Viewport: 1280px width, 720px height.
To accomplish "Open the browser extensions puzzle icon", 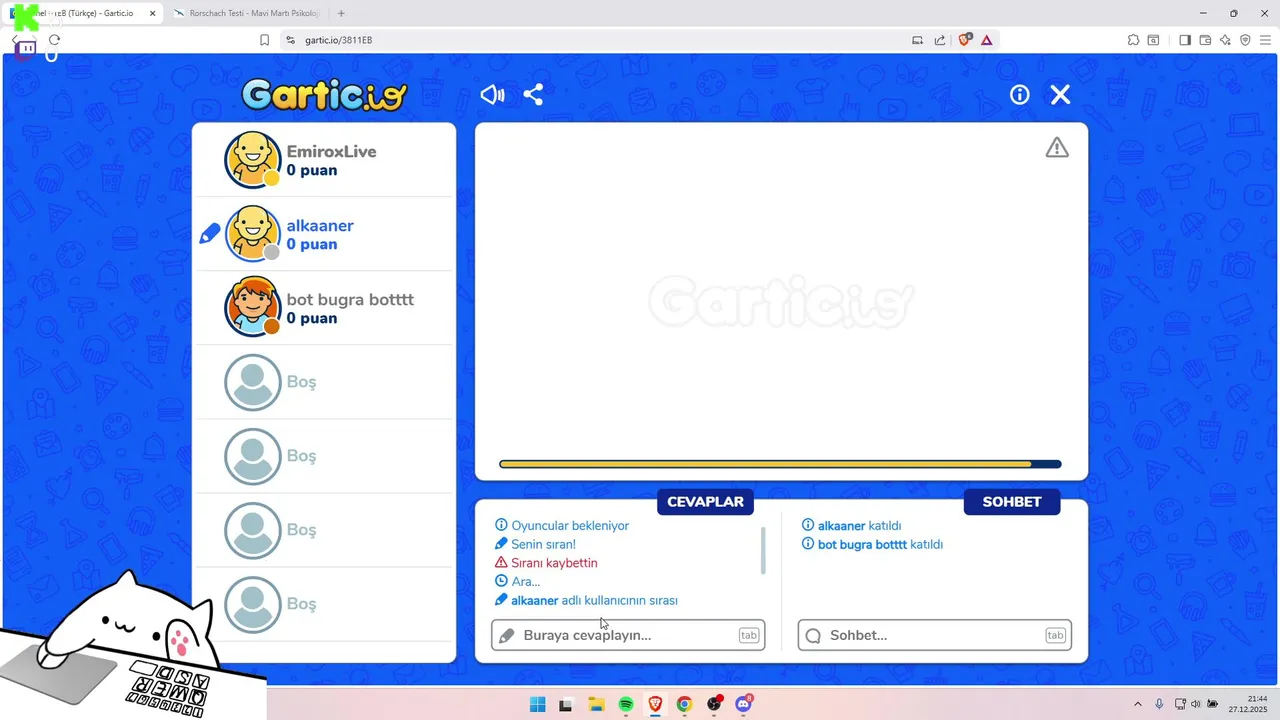I will [1133, 40].
